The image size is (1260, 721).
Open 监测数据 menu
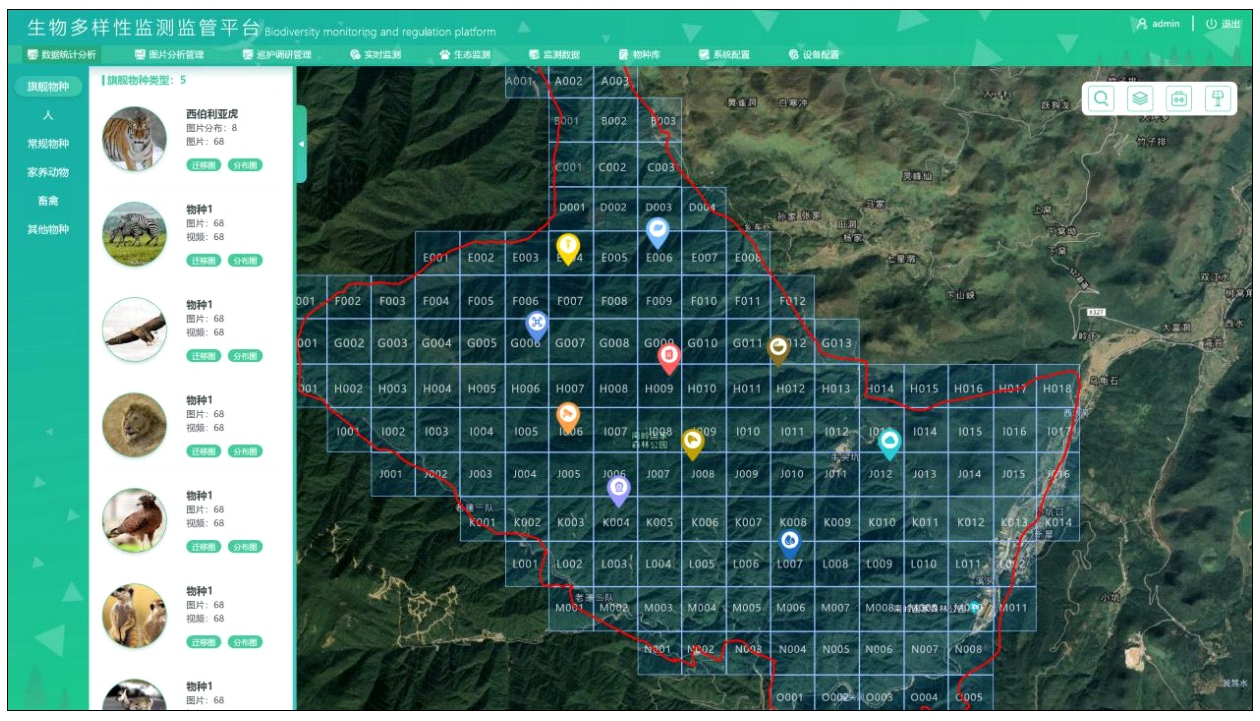(x=554, y=55)
